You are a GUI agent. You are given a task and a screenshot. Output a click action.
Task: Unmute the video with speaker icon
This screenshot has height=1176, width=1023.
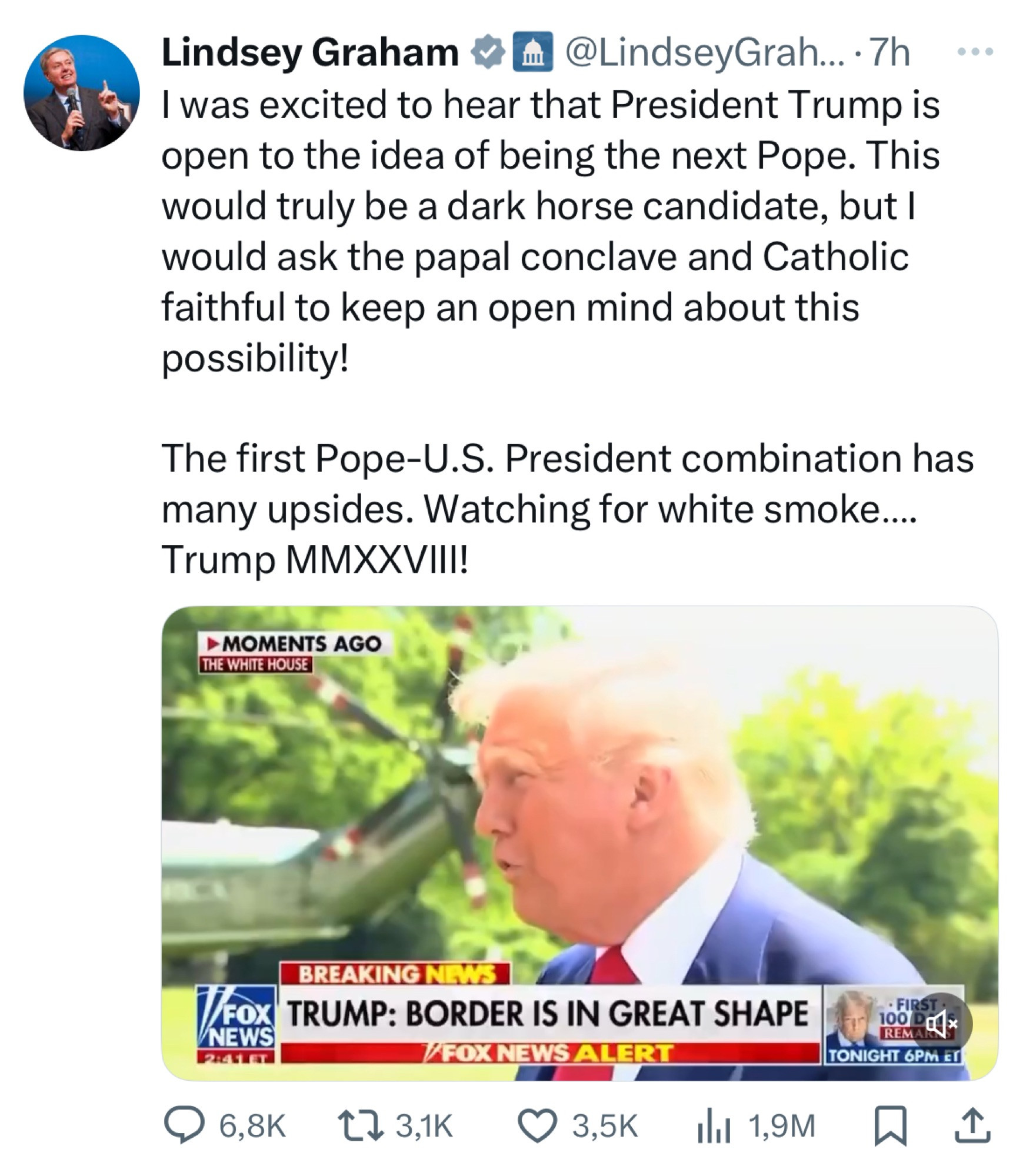pos(942,1024)
